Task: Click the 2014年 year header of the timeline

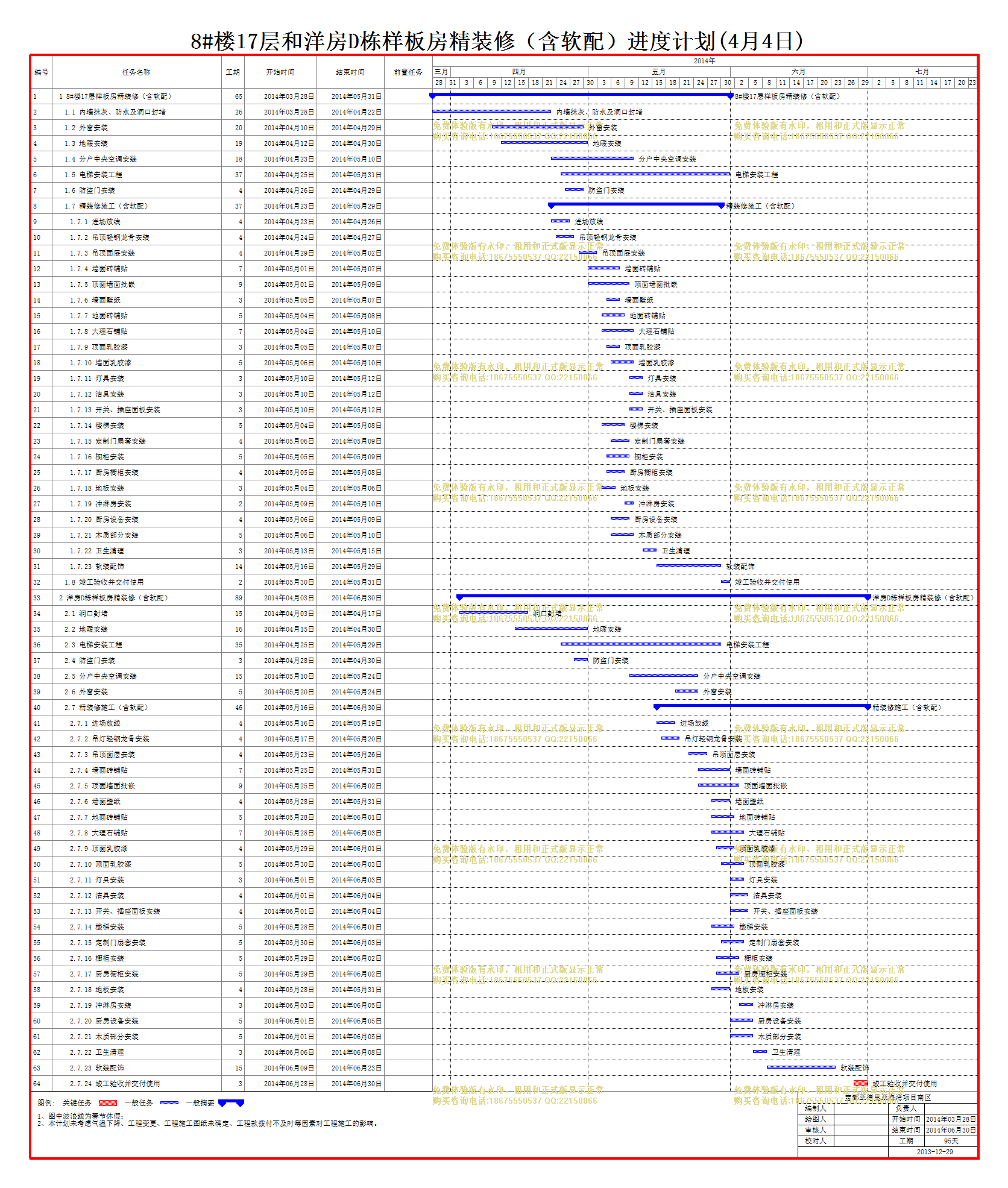Action: tap(704, 61)
